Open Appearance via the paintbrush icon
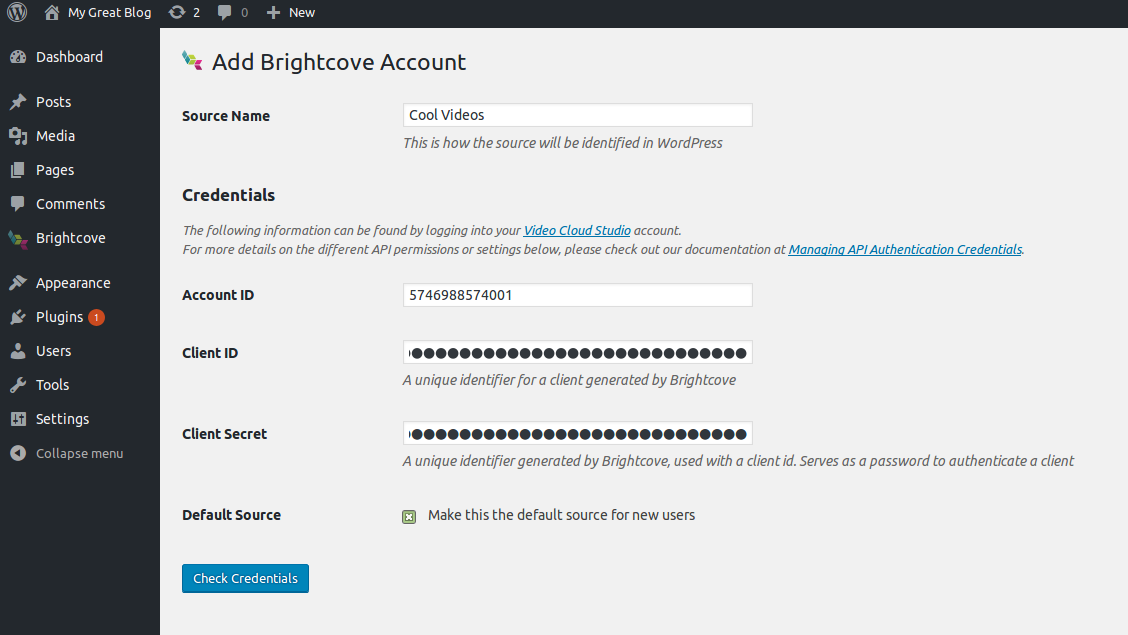This screenshot has height=635, width=1128. (18, 282)
